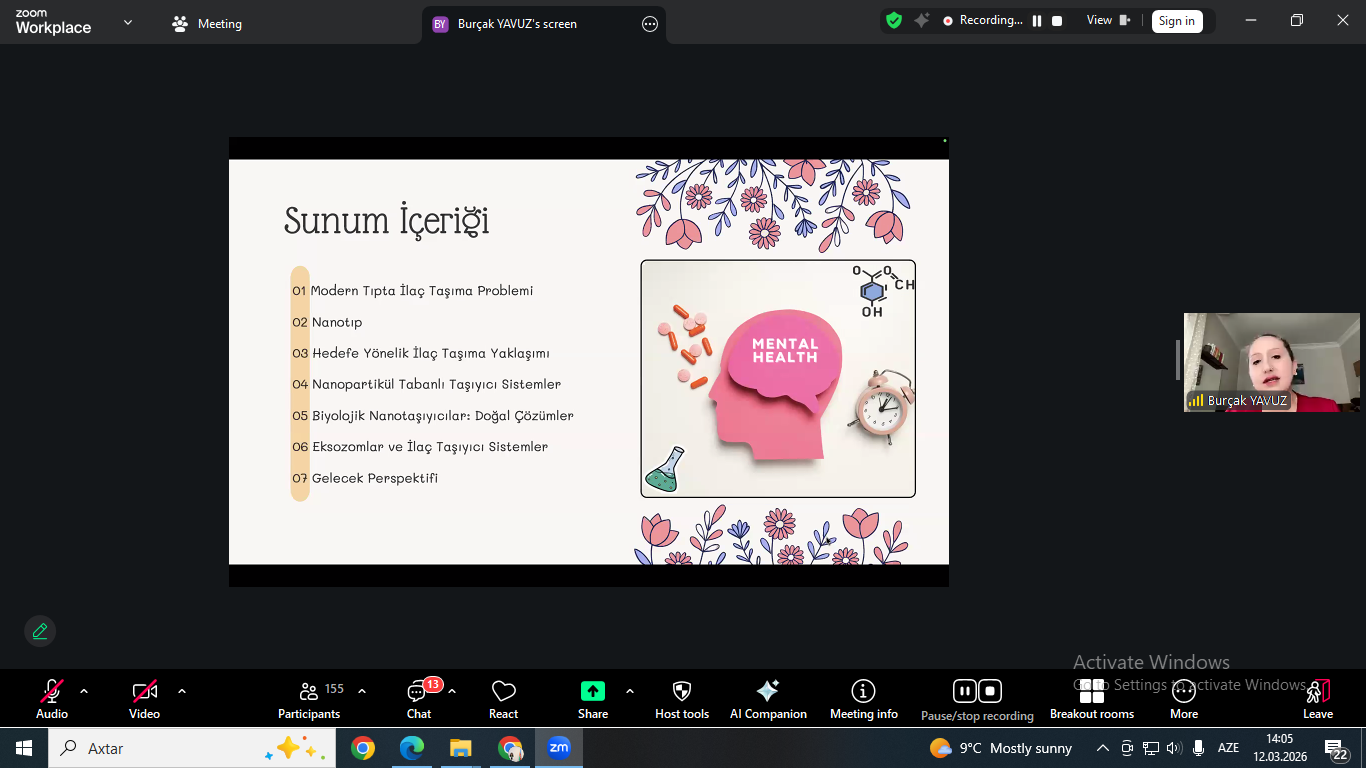Expand the Participants options chevron

coord(362,691)
